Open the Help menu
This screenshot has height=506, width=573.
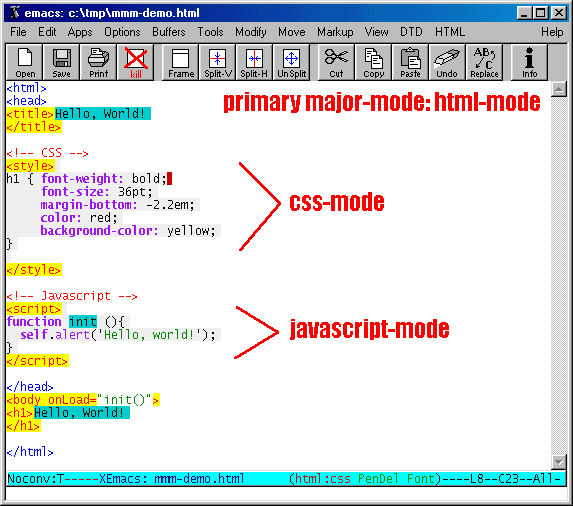click(552, 32)
